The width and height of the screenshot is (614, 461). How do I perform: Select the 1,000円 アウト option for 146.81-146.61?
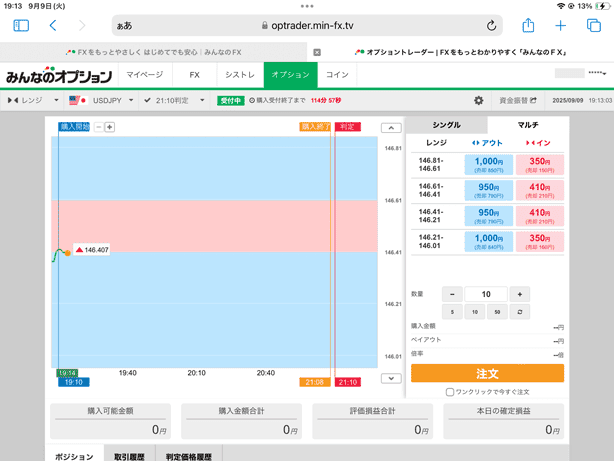pyautogui.click(x=488, y=165)
